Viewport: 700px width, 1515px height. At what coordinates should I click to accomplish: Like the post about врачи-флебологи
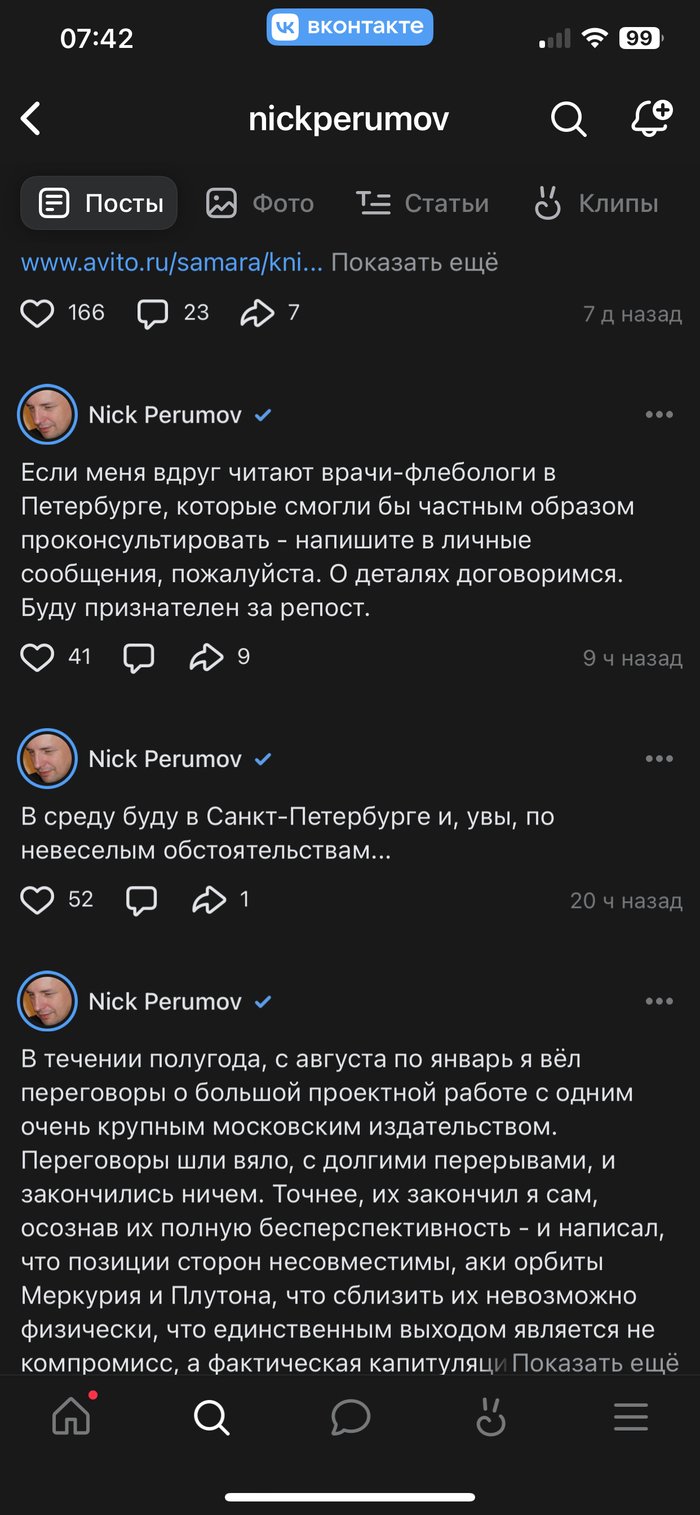click(x=37, y=657)
